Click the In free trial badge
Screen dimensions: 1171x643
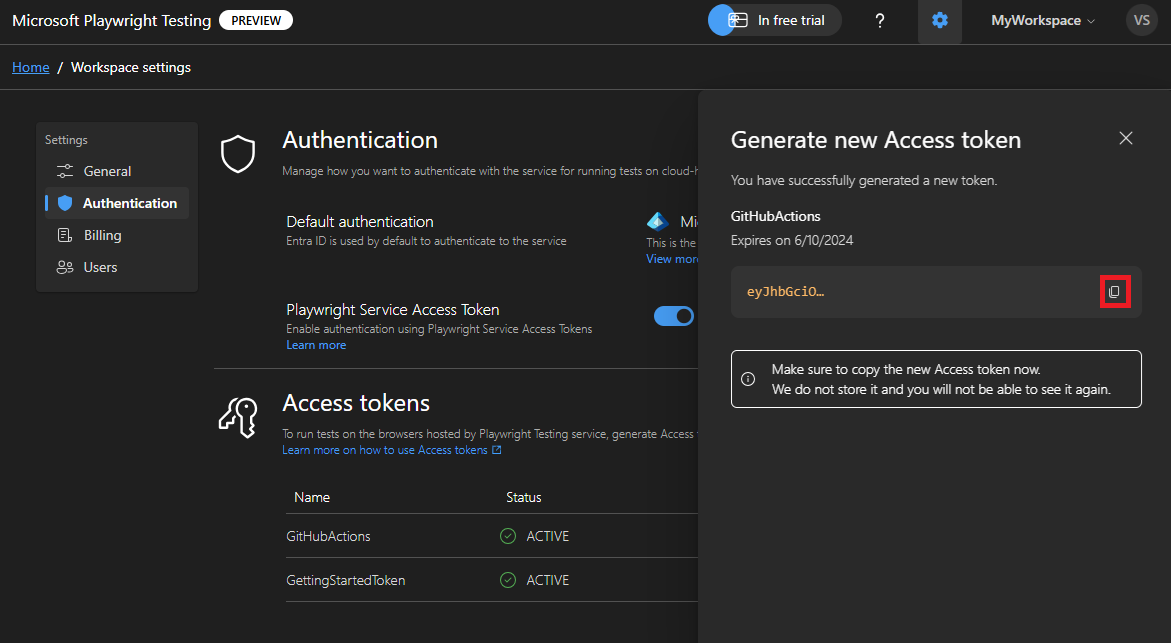775,21
